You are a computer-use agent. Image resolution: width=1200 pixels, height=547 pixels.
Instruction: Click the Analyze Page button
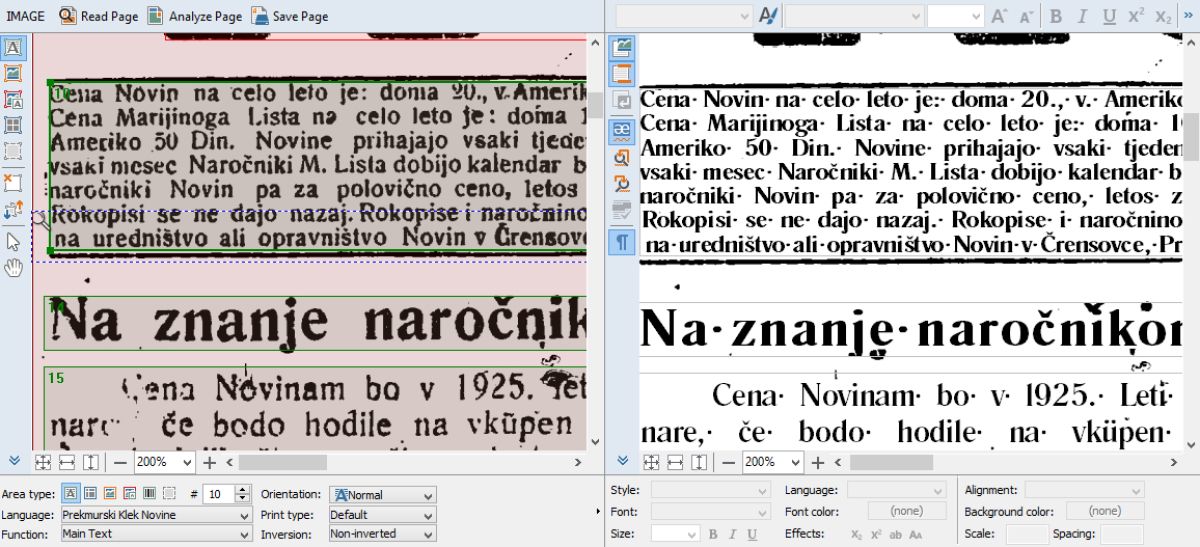pyautogui.click(x=195, y=16)
